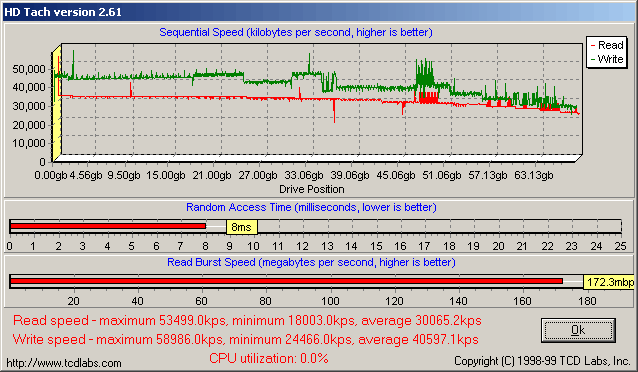Click the 21.00gb drive position label
This screenshot has height=372, width=638.
pos(212,175)
